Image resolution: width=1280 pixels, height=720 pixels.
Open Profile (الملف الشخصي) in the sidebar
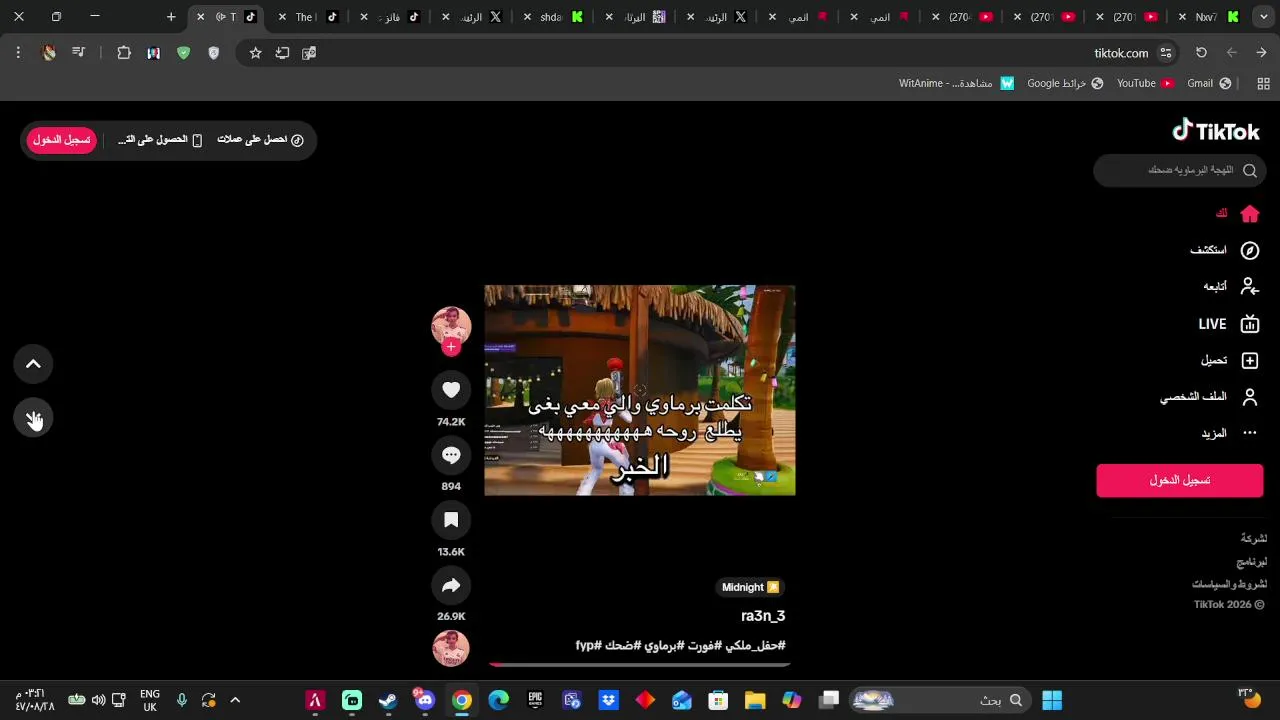click(1210, 397)
